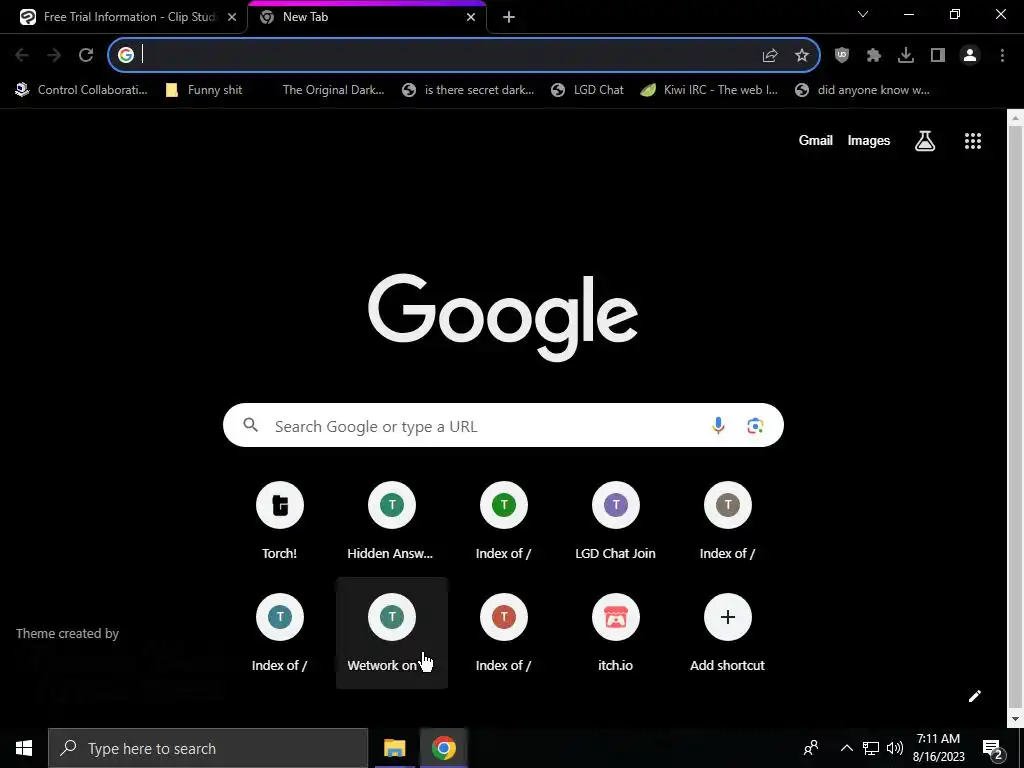
Task: Open the Google apps grid icon
Action: [x=973, y=141]
